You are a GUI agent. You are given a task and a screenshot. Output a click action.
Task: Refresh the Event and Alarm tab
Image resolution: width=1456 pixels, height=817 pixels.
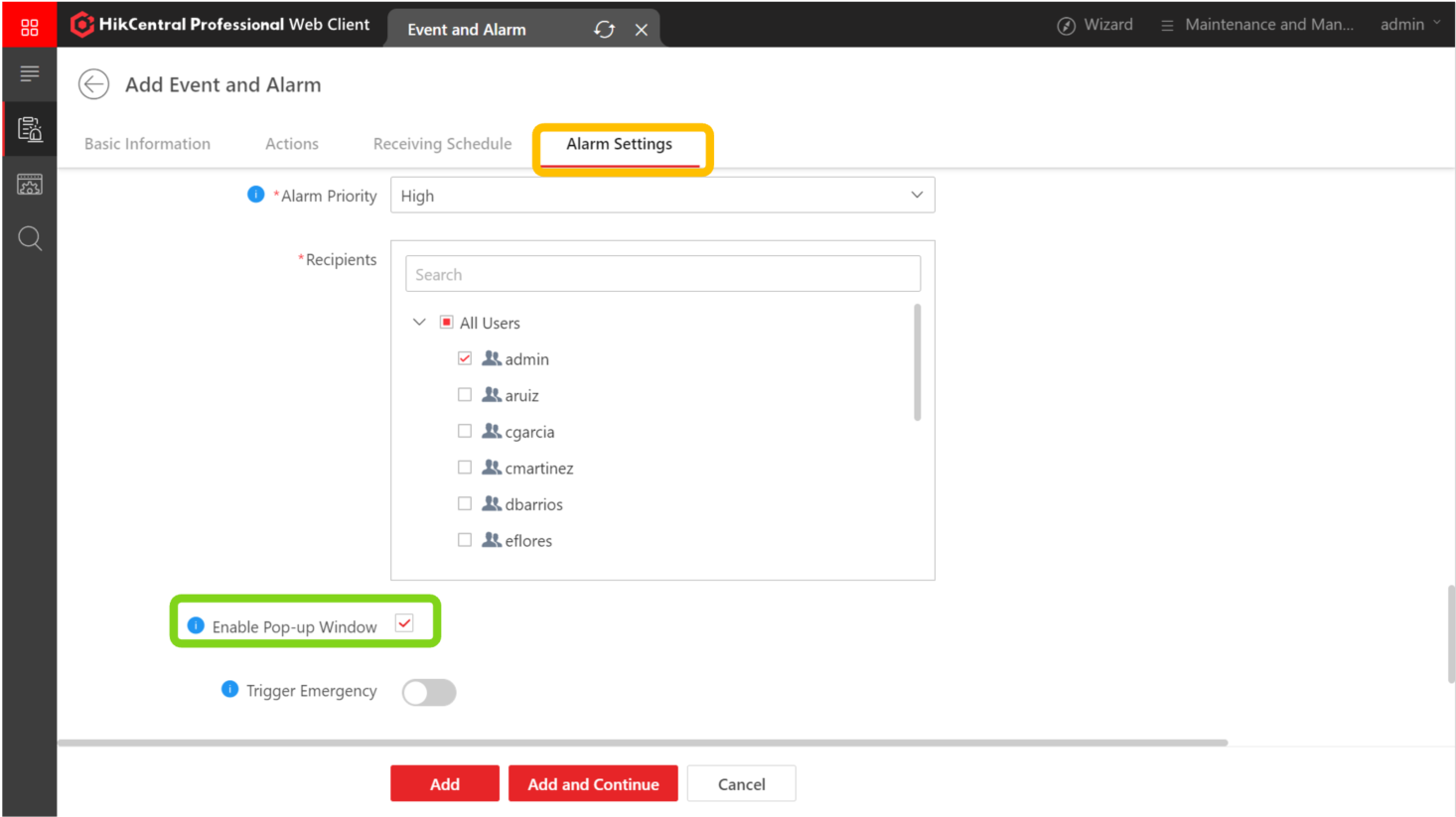[x=604, y=30]
